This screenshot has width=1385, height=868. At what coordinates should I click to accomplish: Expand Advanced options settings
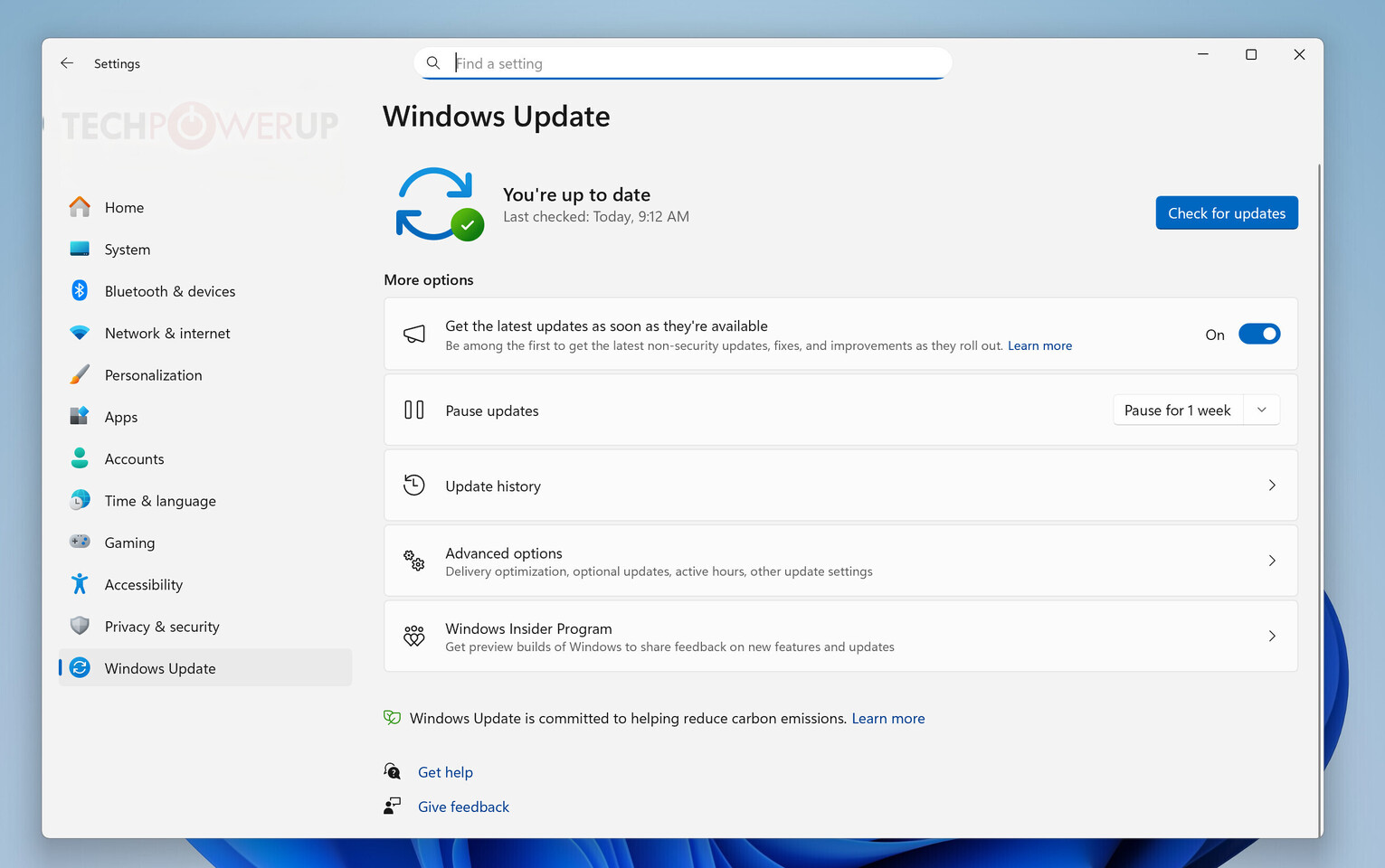click(1272, 561)
